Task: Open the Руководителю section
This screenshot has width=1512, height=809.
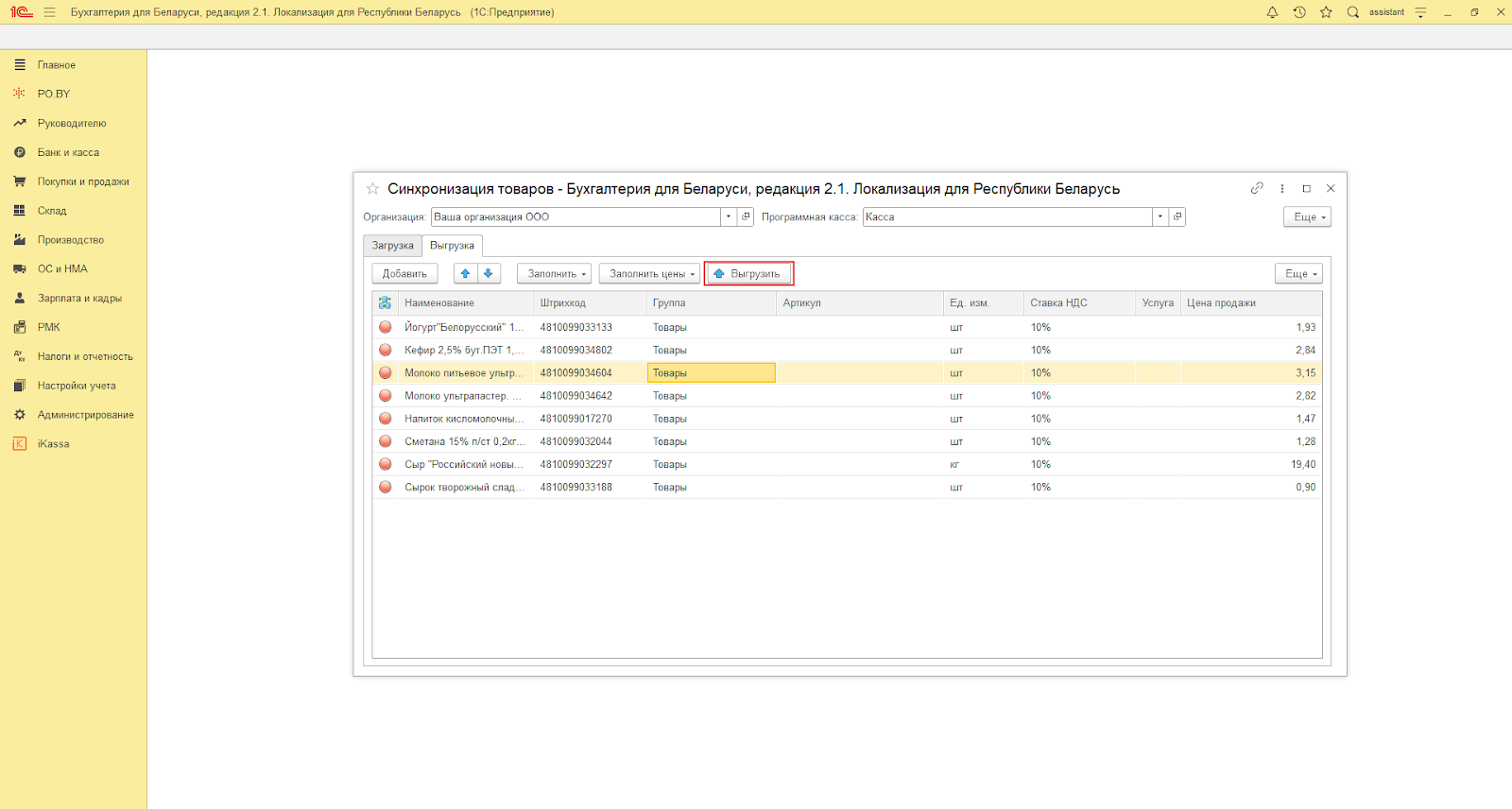Action: click(x=73, y=123)
